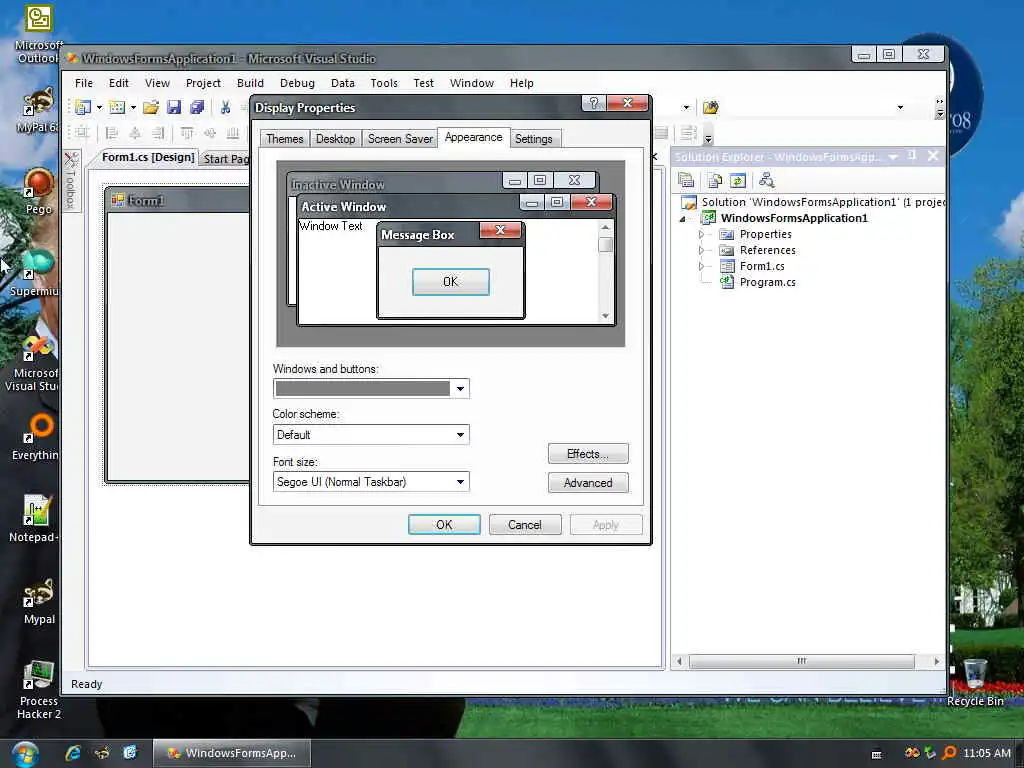
Task: Click the New Project toolbar icon
Action: [x=83, y=107]
